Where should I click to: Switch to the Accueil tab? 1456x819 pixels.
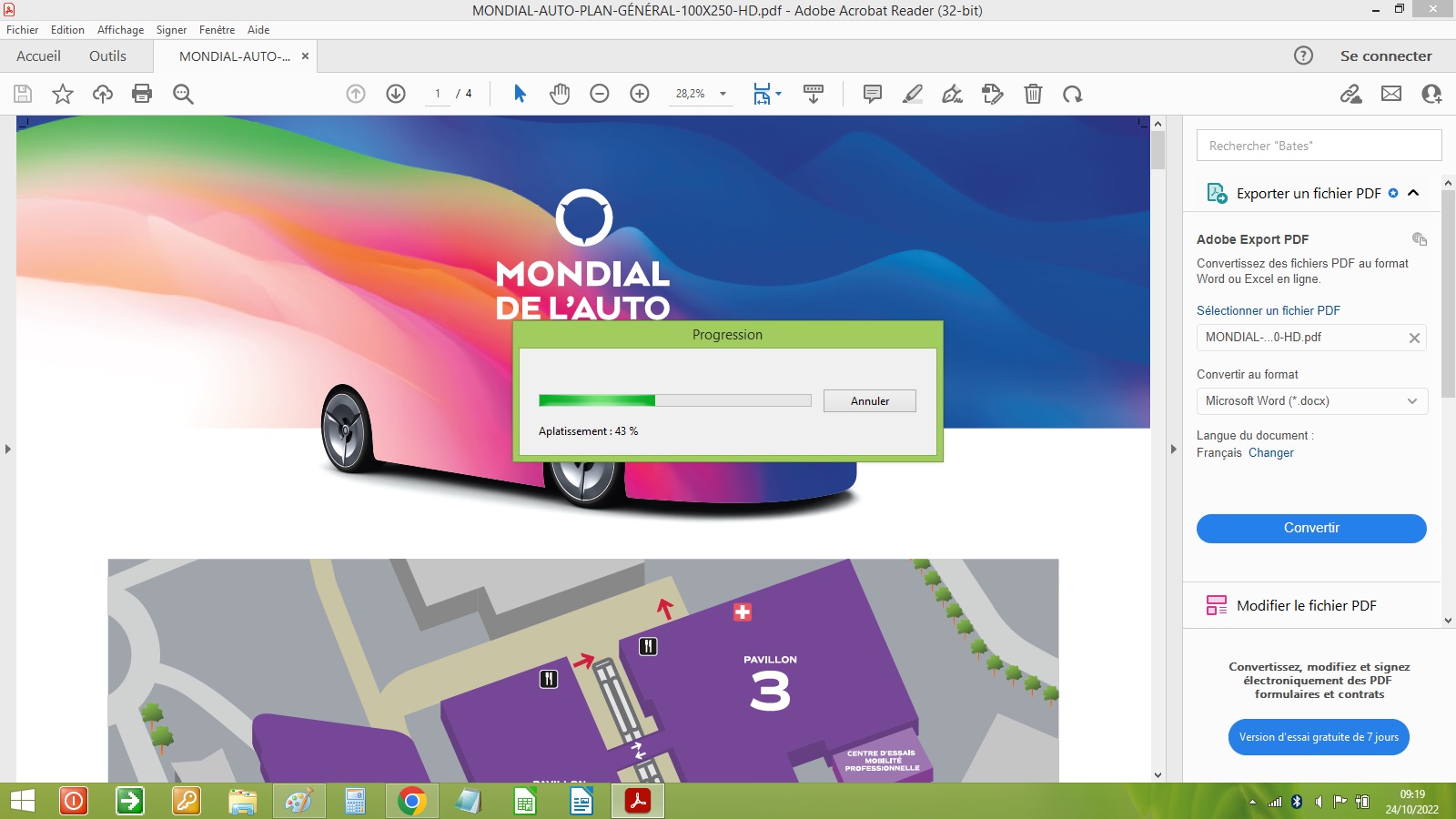click(38, 56)
